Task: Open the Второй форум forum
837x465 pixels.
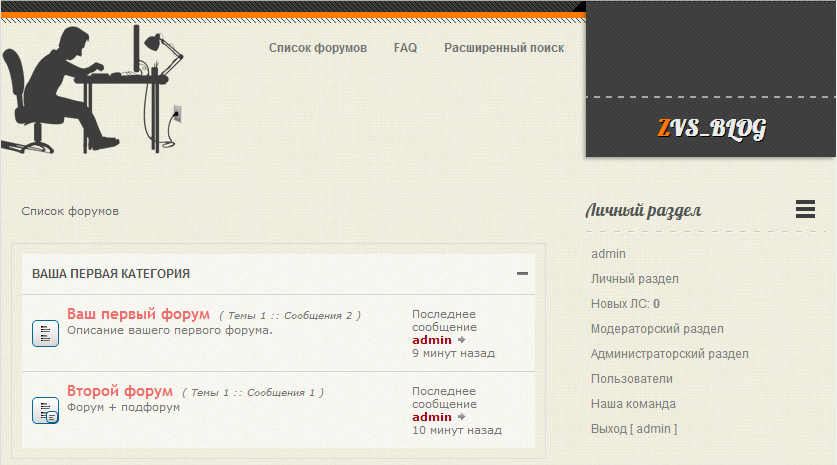Action: click(120, 391)
